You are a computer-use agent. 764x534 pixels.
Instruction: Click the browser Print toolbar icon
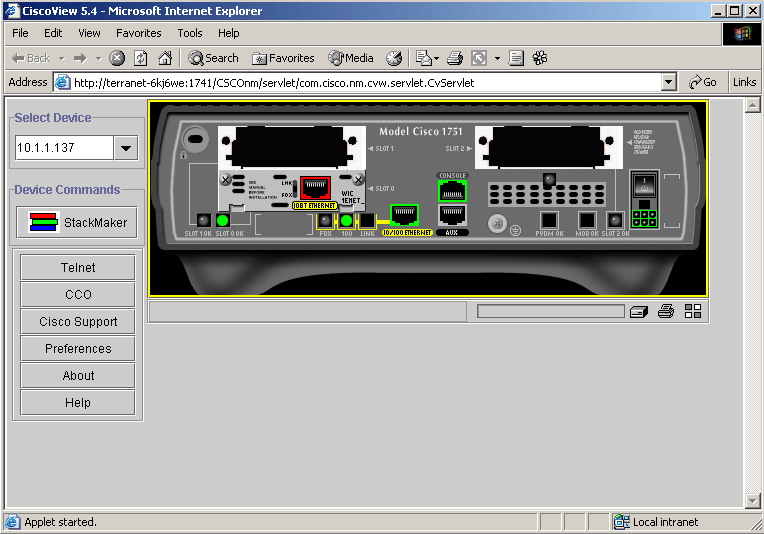tap(455, 58)
